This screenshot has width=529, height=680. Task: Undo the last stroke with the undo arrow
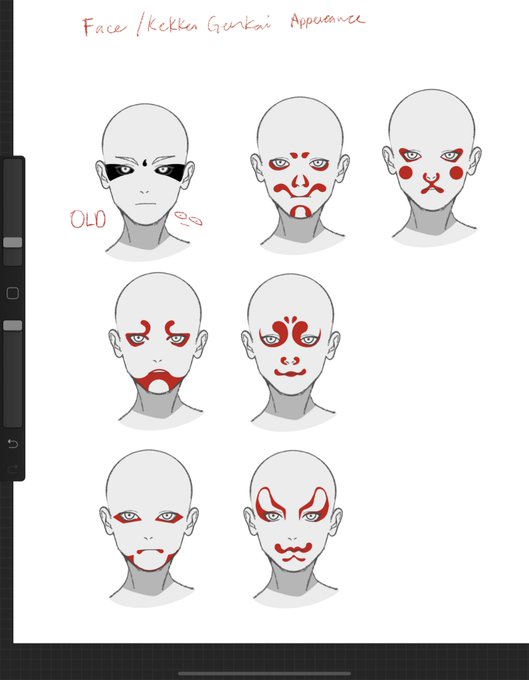[x=13, y=443]
